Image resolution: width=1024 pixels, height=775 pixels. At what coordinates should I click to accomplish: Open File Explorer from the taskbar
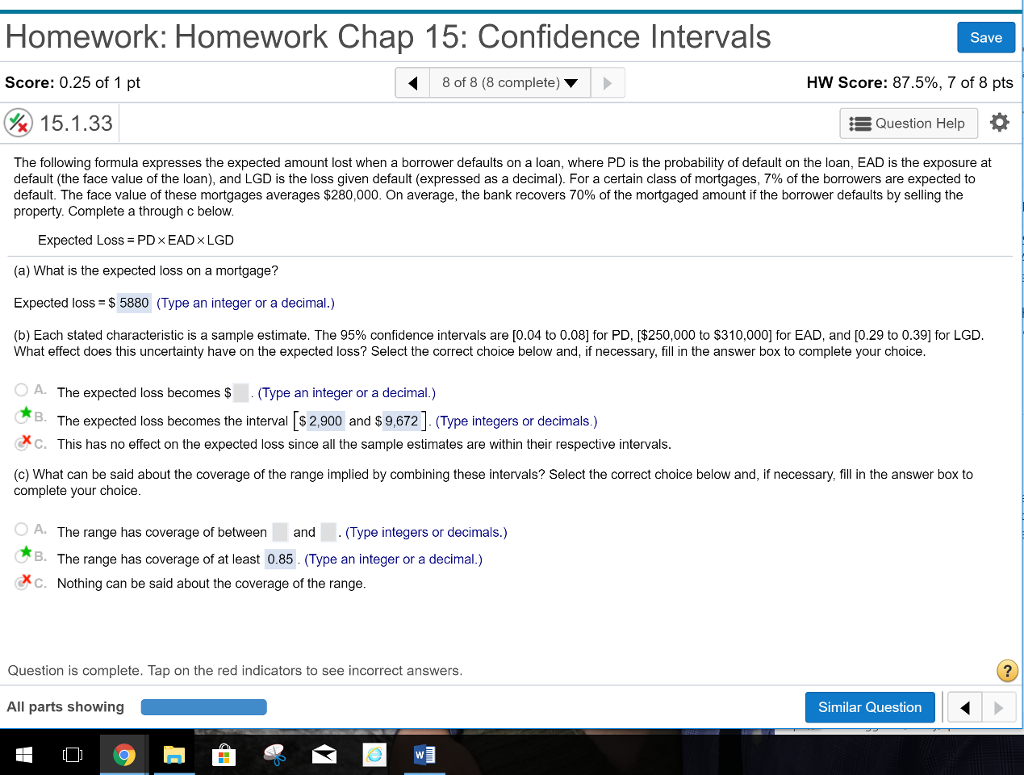(174, 755)
